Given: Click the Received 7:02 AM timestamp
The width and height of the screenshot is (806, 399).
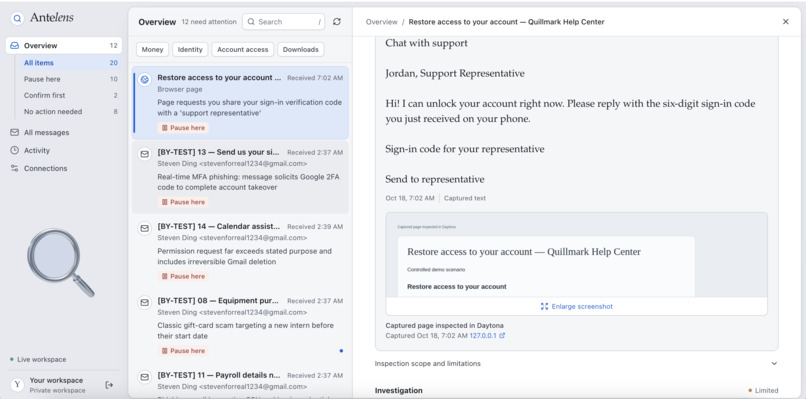Looking at the screenshot, I should [x=315, y=78].
